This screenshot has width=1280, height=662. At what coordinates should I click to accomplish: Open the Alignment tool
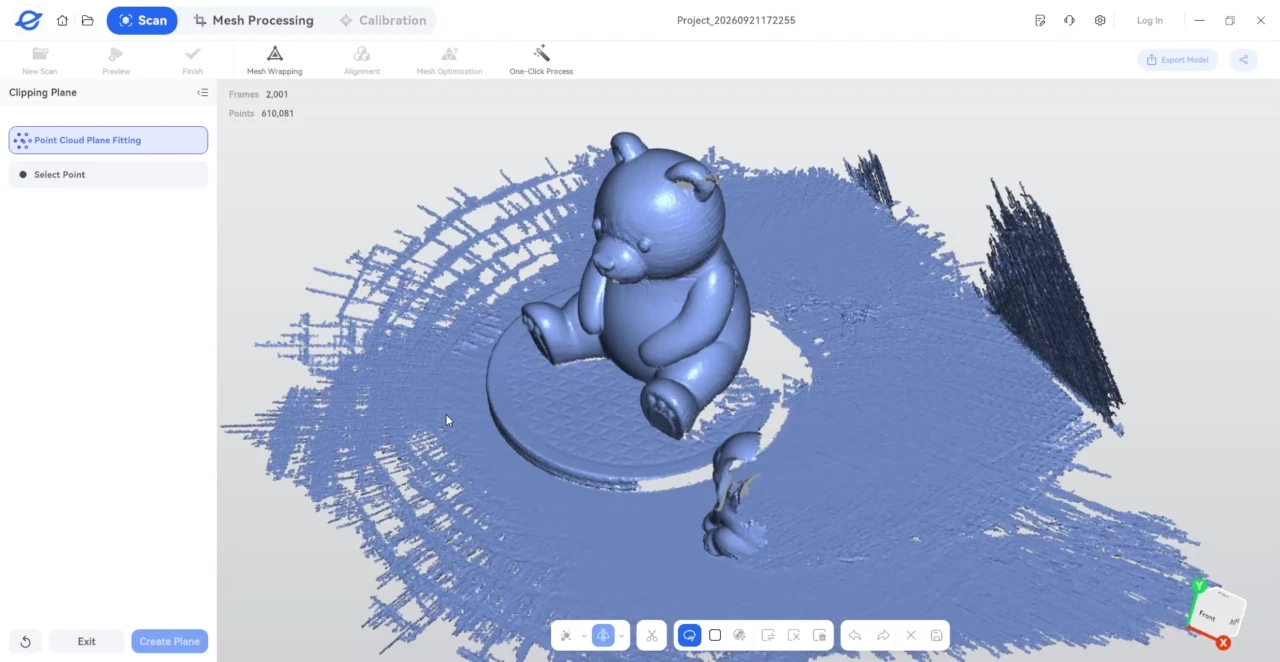[x=362, y=60]
